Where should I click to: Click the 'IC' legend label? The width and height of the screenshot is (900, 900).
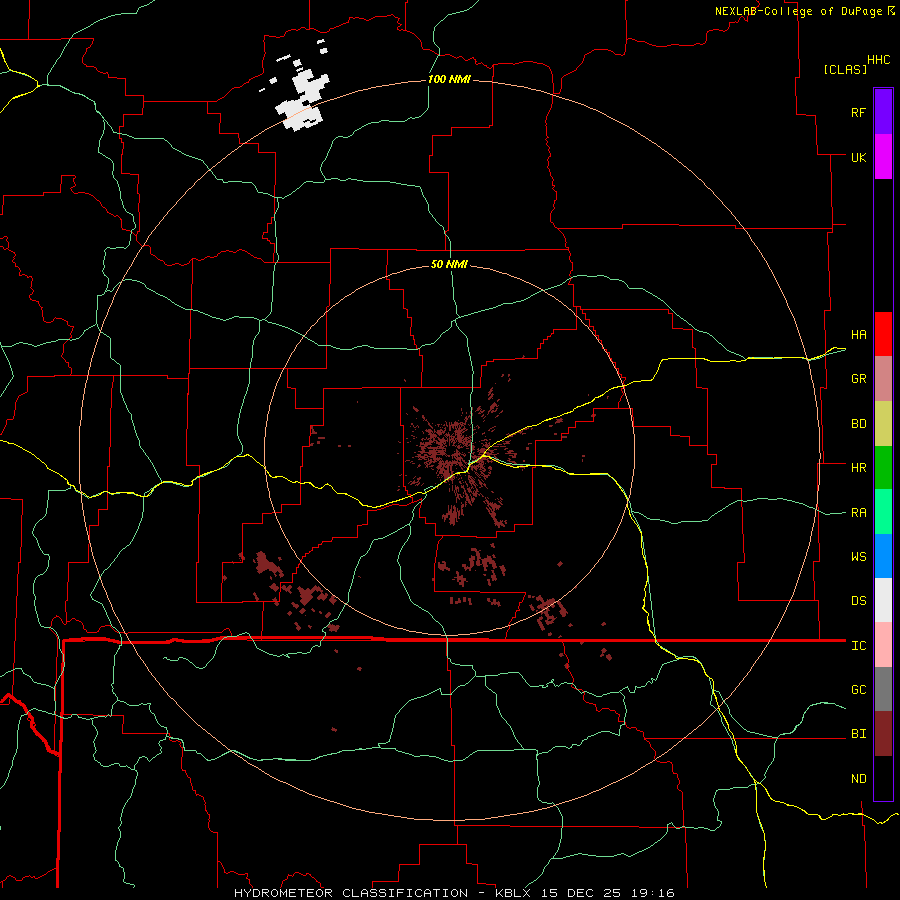(858, 646)
